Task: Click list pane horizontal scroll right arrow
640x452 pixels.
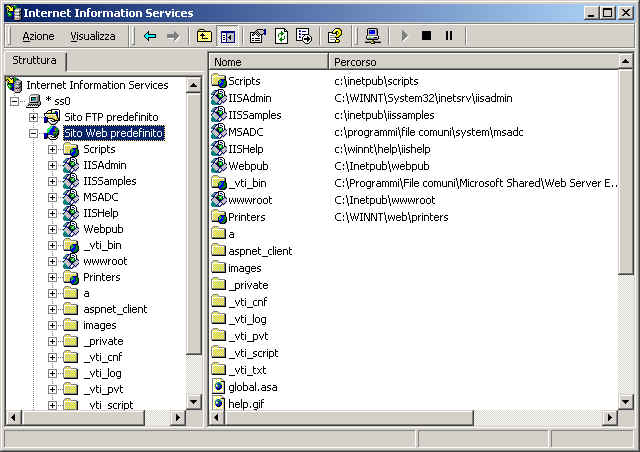Action: coord(610,418)
